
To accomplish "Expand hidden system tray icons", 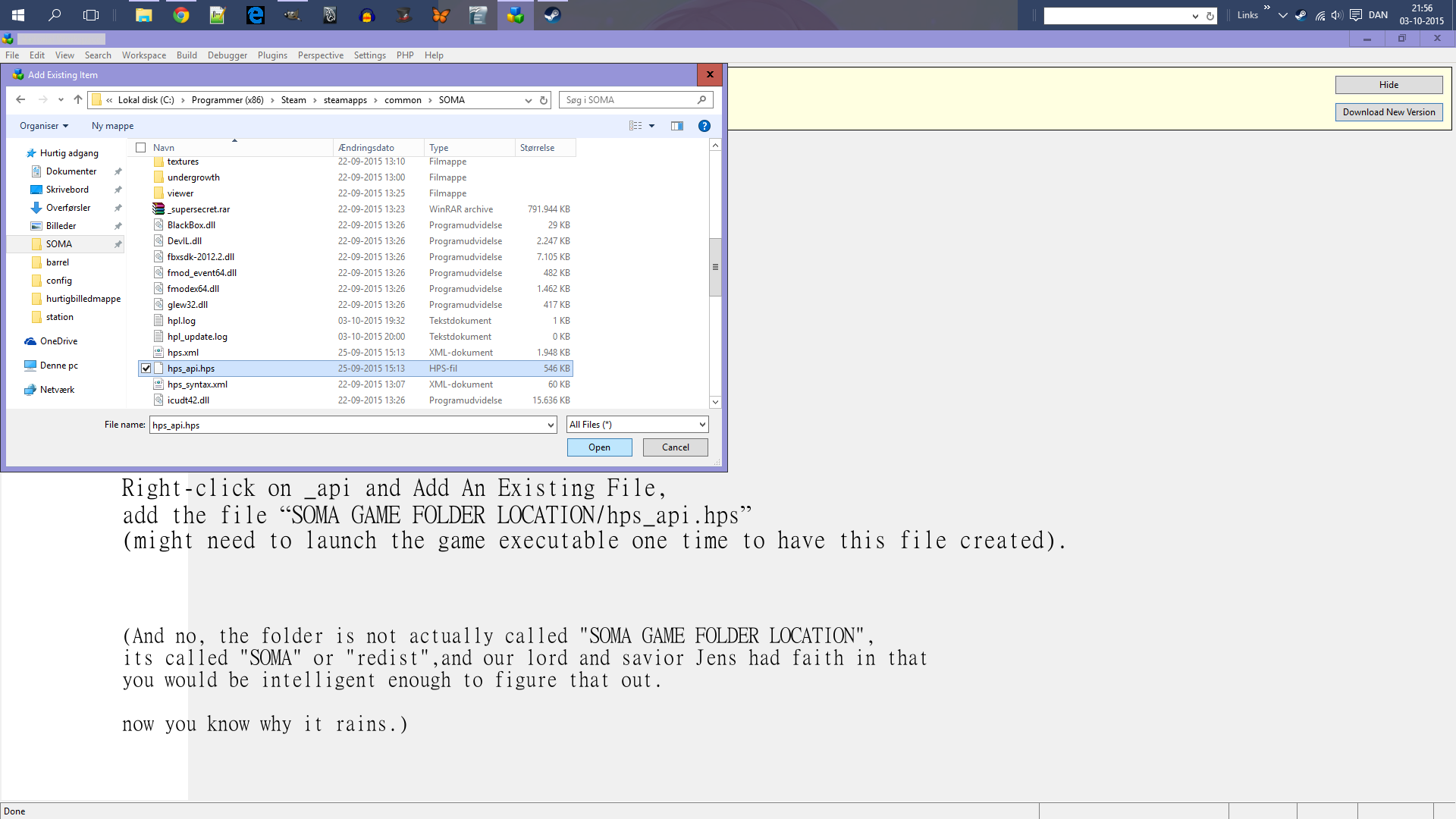I will pyautogui.click(x=1283, y=15).
